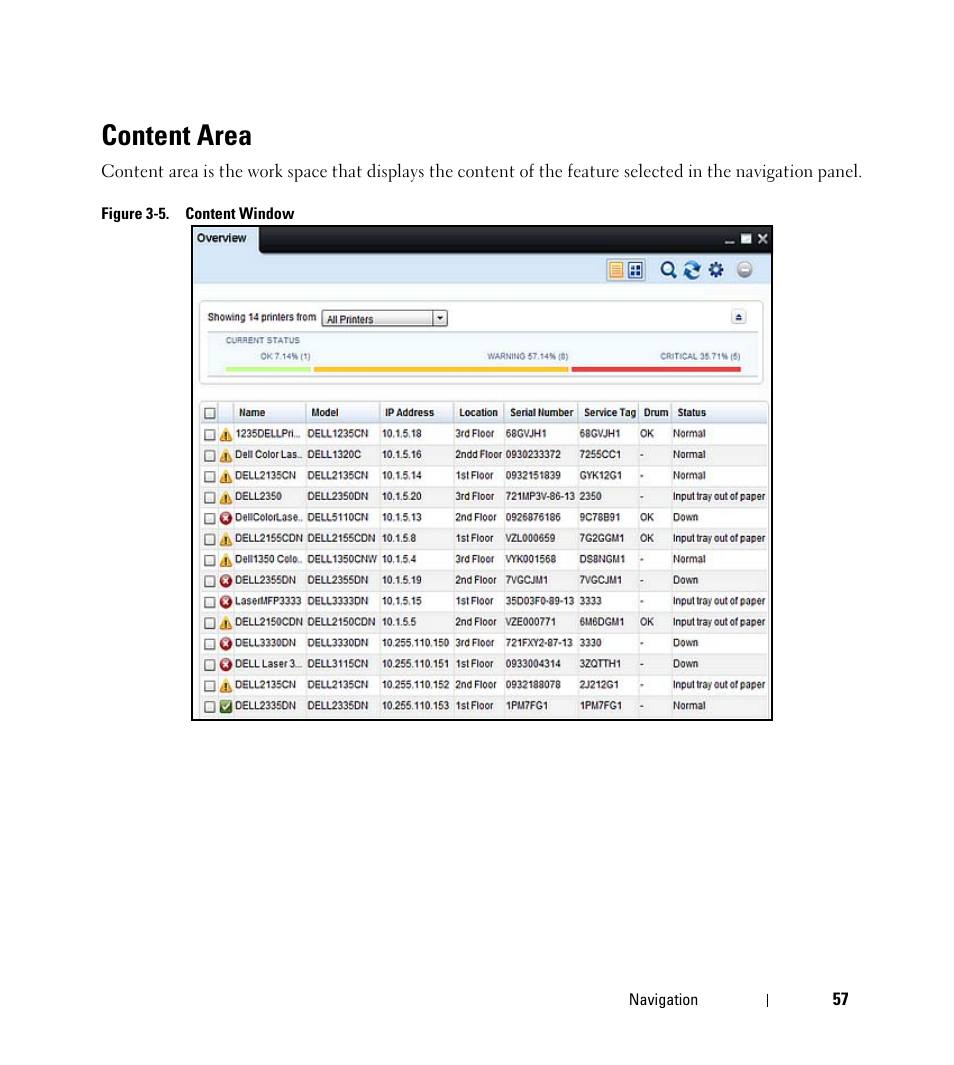Sort by the Service Tag column header
Screen dimensions: 954x1065
pyautogui.click(x=610, y=412)
